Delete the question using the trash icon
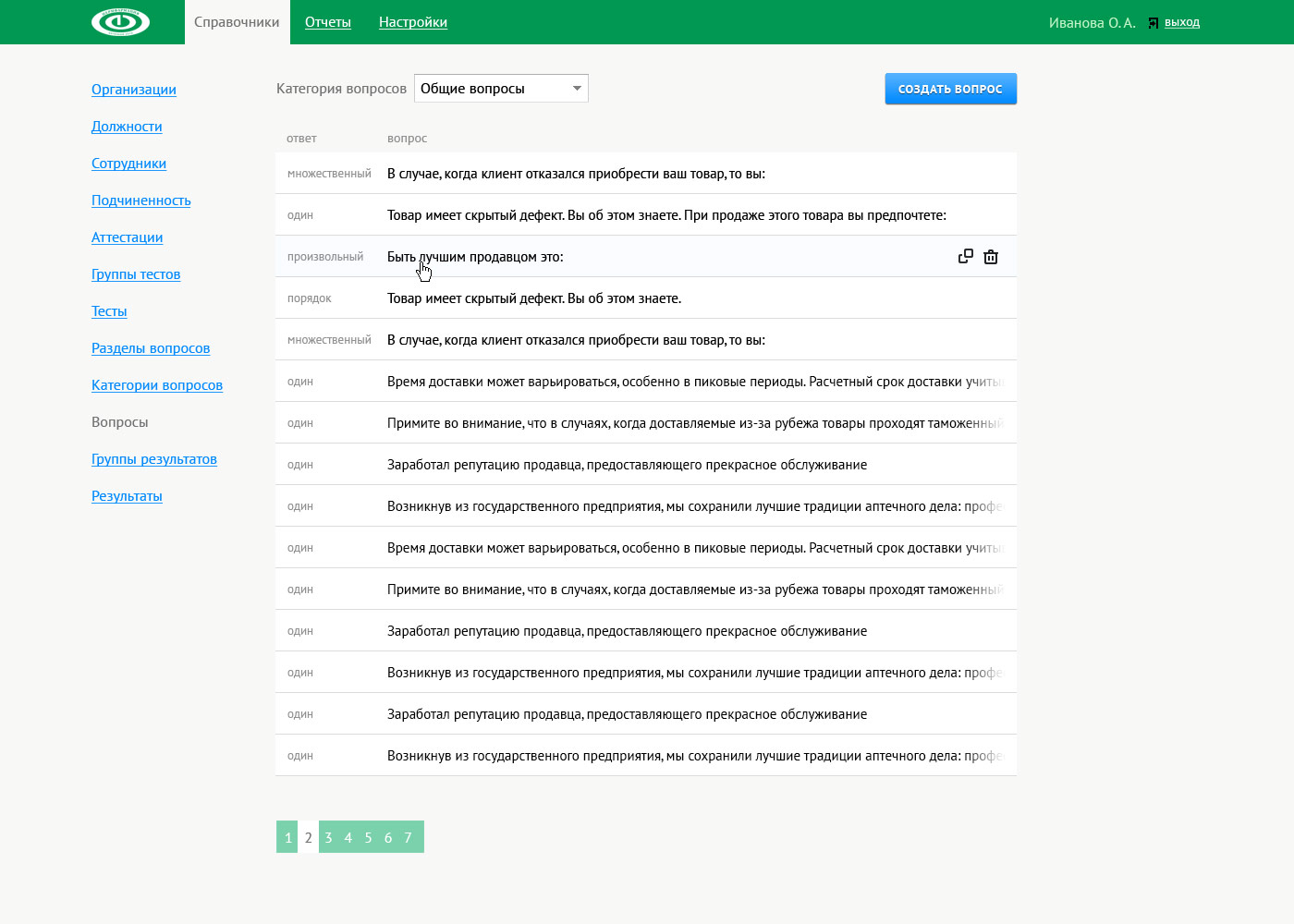 click(991, 257)
